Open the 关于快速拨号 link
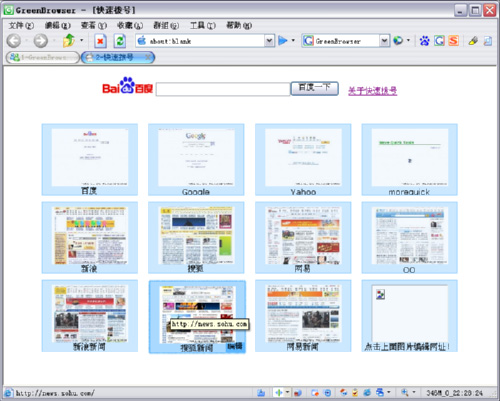The height and width of the screenshot is (401, 500). pos(372,91)
